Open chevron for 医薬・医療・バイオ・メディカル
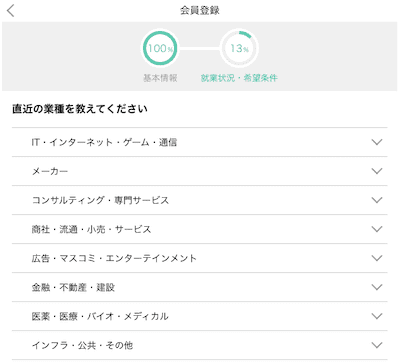Viewport: 400px width, 362px height. point(377,316)
